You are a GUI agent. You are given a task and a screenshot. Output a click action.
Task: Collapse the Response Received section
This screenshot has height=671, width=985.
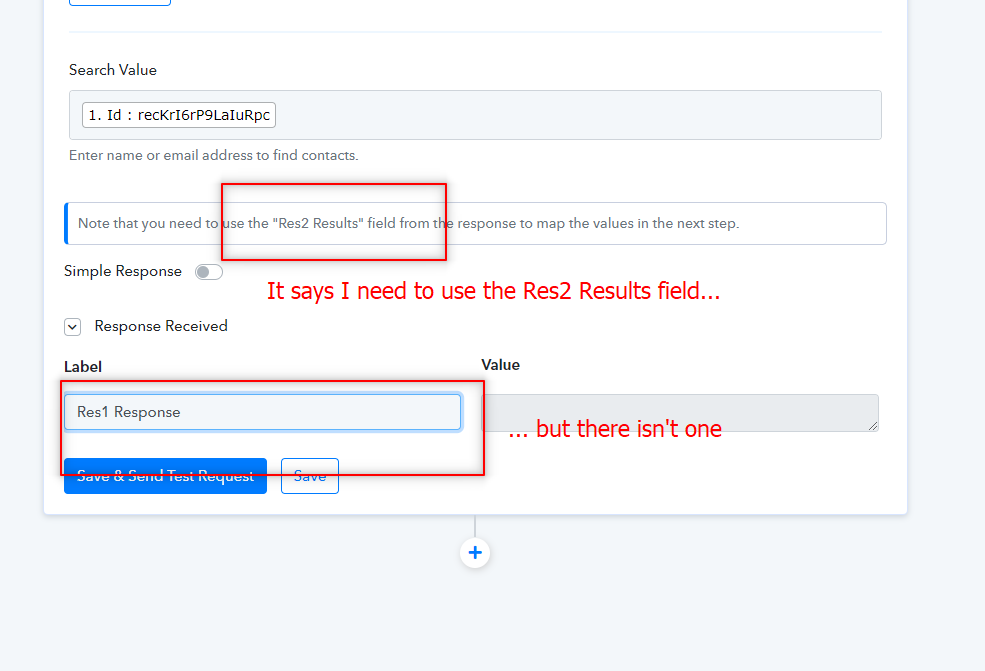click(x=72, y=327)
